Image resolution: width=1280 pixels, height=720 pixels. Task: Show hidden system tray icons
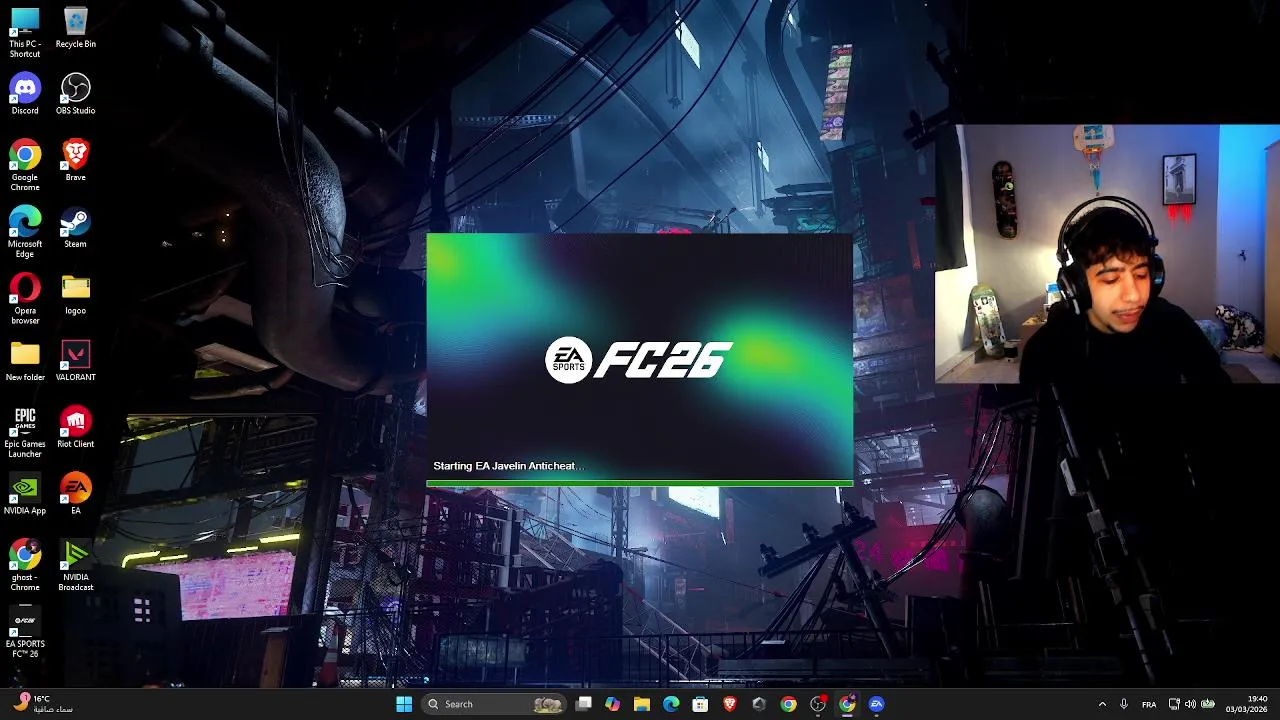[x=1102, y=704]
